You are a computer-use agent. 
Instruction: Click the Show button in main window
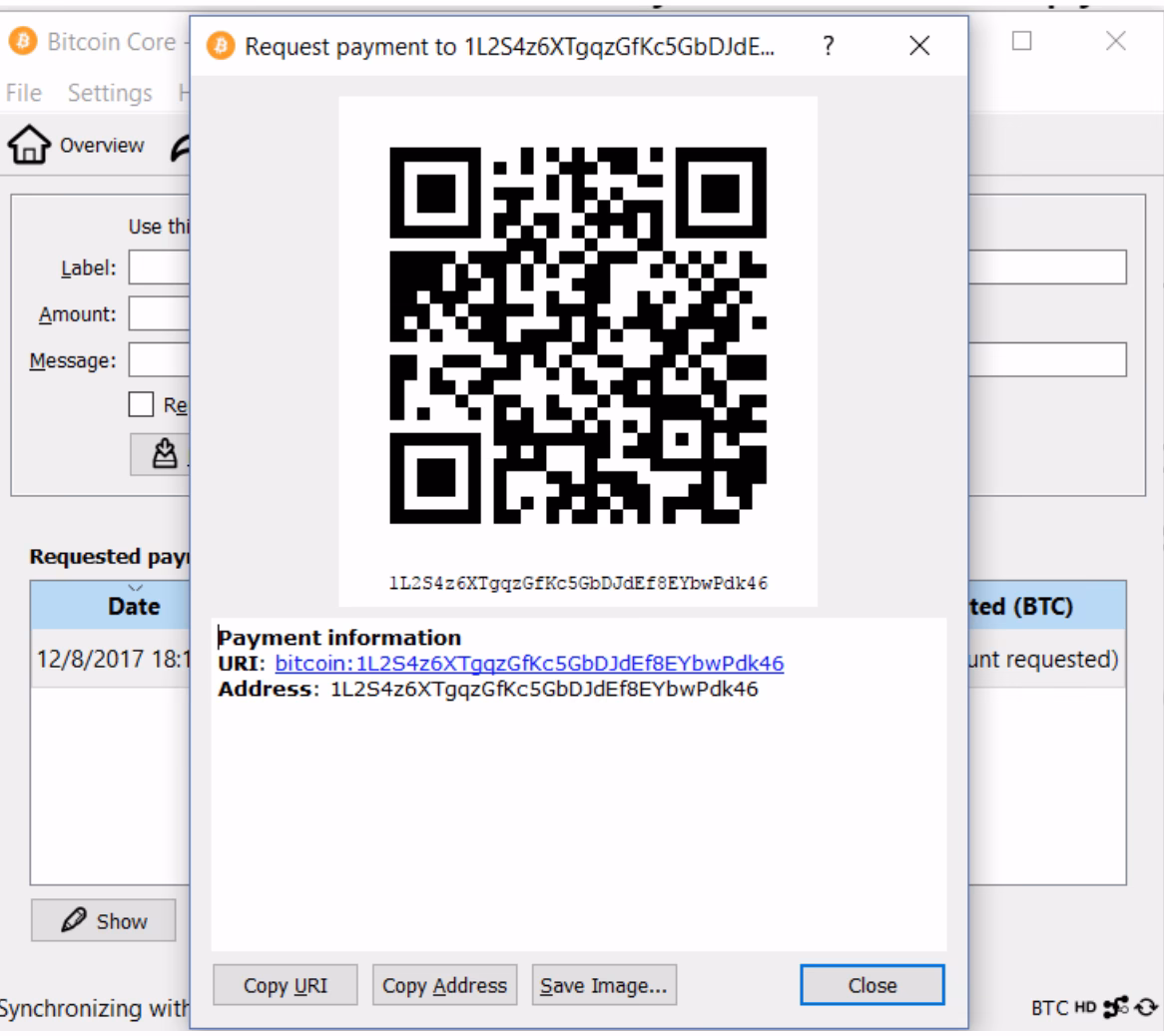(x=103, y=920)
